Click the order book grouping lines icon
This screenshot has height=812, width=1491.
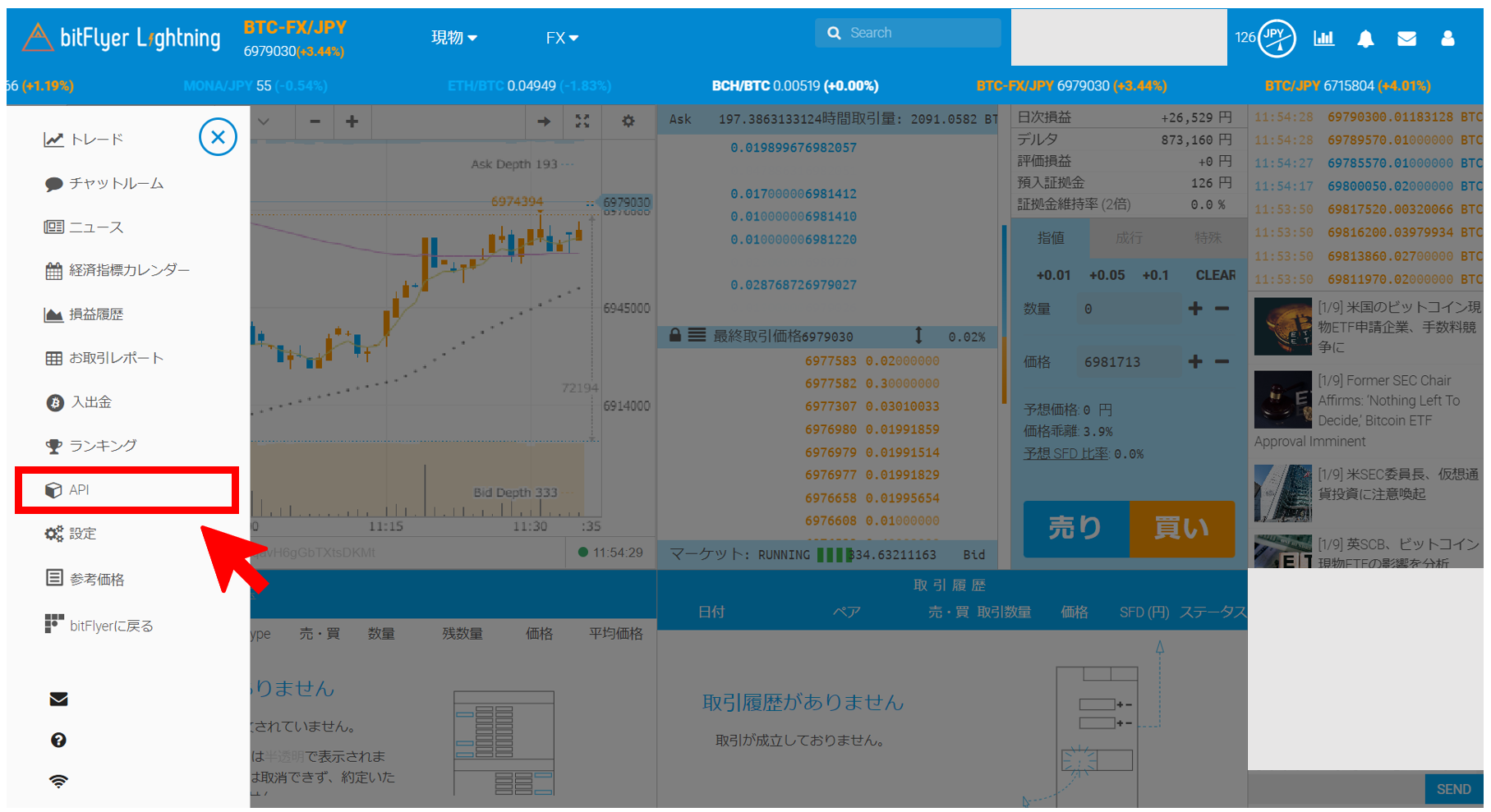697,335
